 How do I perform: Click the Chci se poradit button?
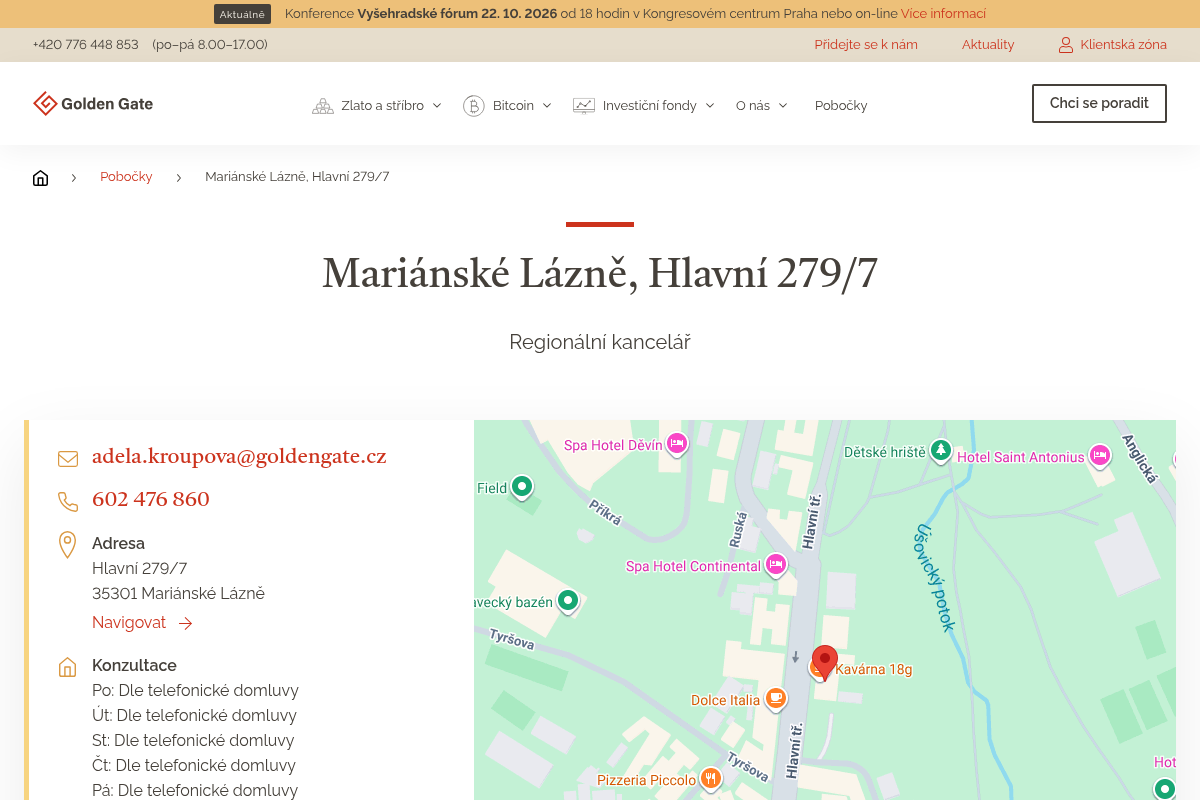click(1099, 103)
